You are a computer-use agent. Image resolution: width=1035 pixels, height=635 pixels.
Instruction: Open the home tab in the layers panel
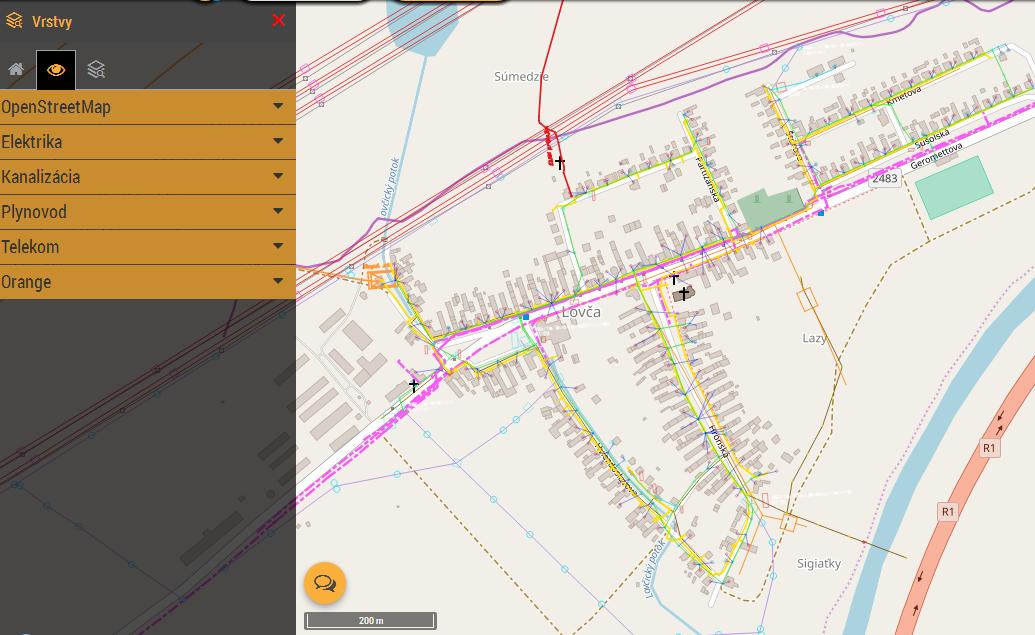click(x=16, y=69)
